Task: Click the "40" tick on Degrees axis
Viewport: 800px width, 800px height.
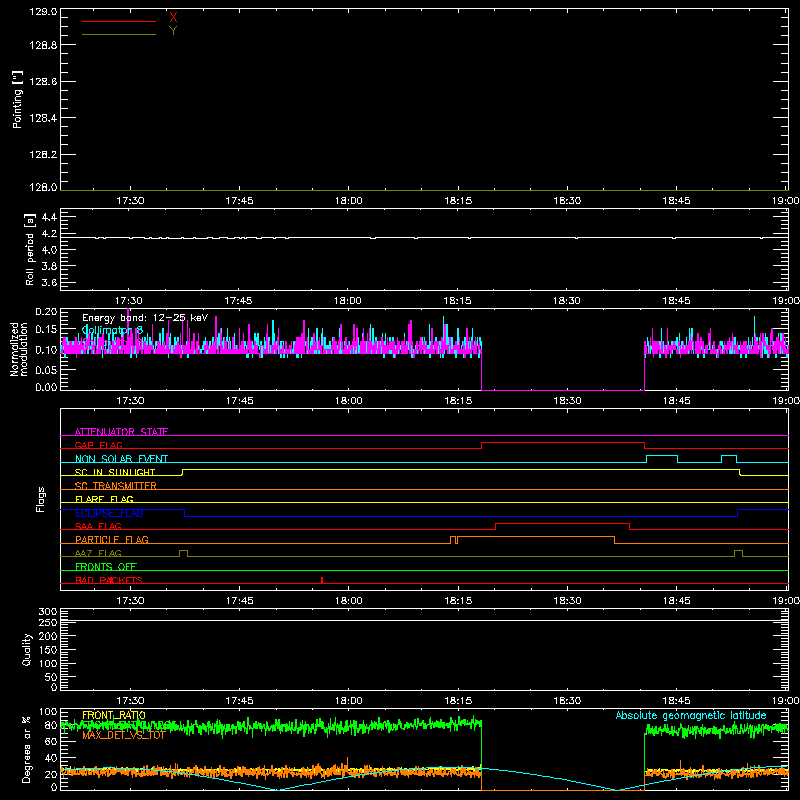Action: coord(51,758)
